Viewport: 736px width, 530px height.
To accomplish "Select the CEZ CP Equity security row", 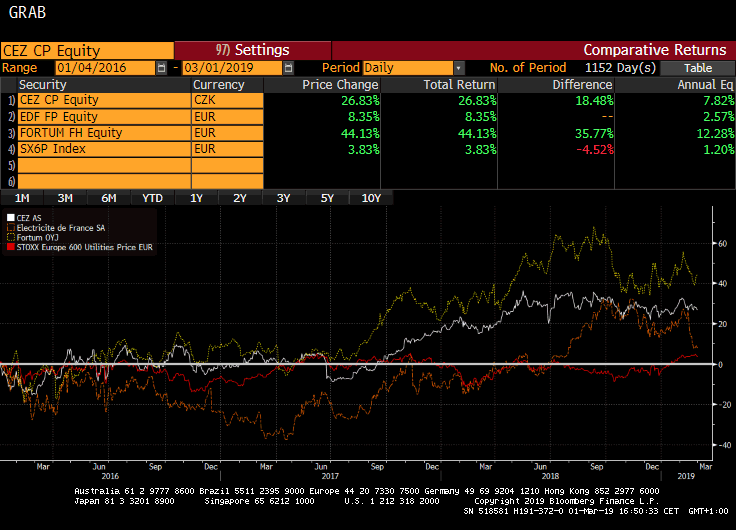I will click(104, 100).
